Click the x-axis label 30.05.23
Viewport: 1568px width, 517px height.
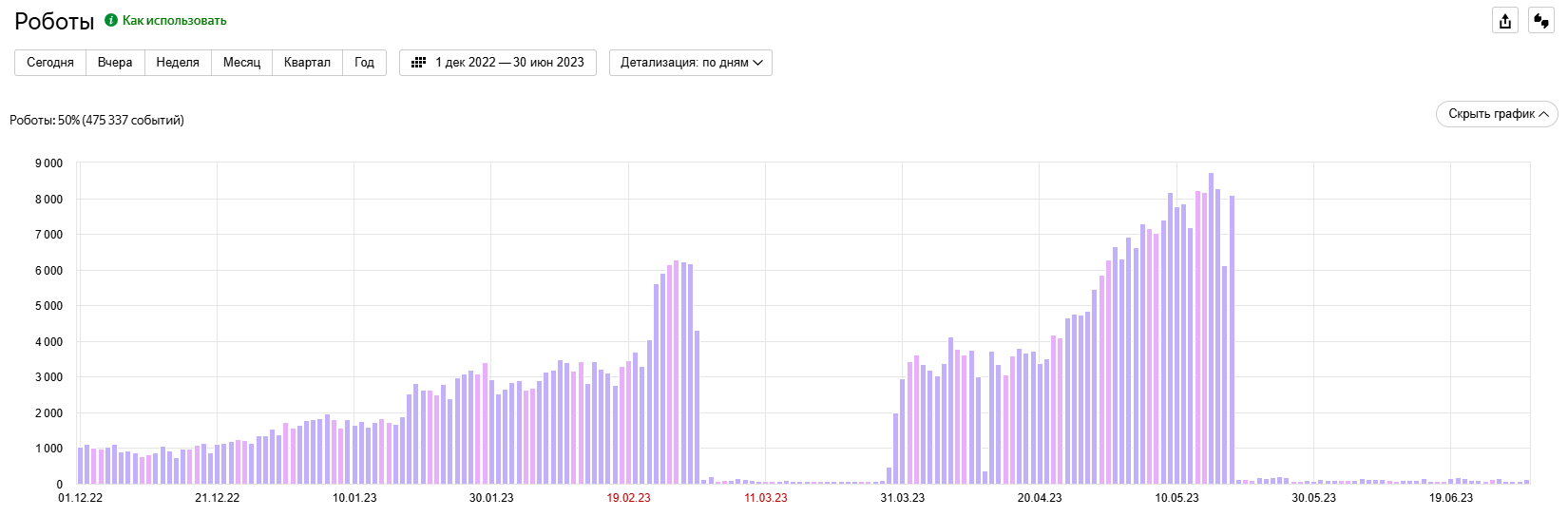[x=1313, y=498]
